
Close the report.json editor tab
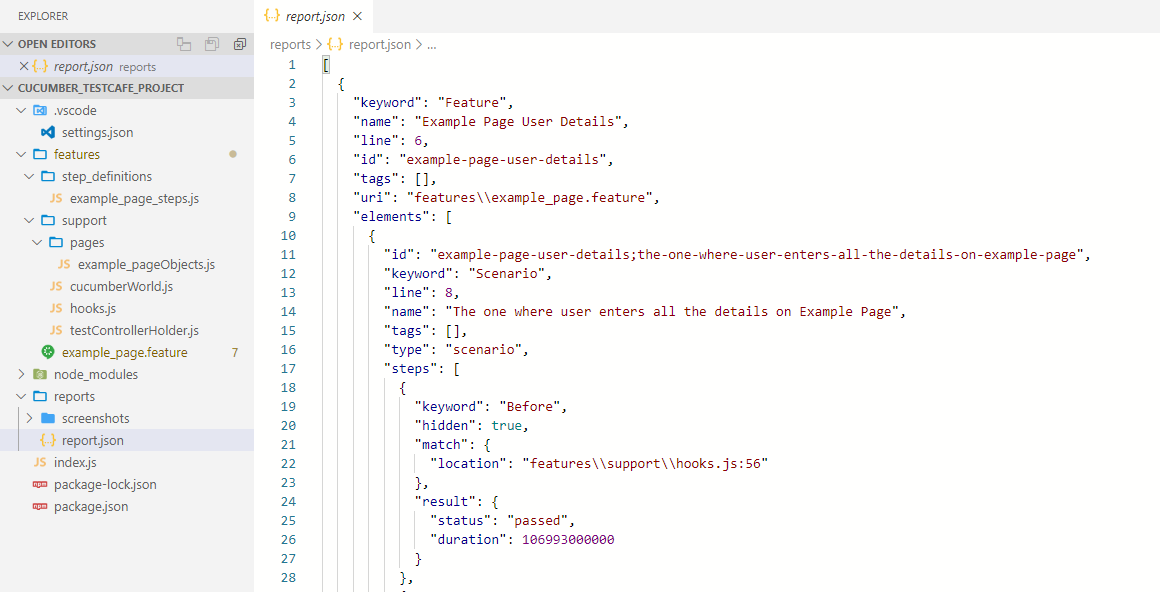[357, 16]
